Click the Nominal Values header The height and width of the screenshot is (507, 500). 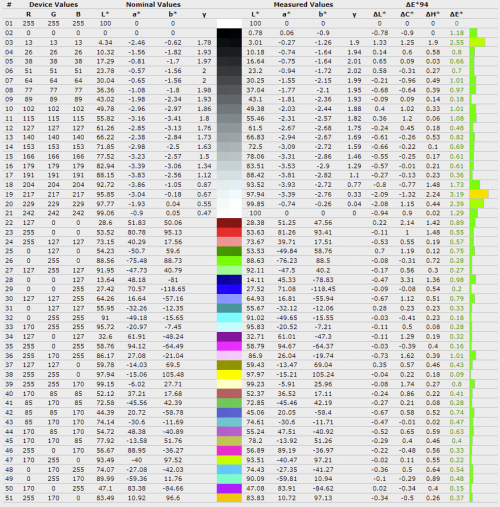pos(153,5)
